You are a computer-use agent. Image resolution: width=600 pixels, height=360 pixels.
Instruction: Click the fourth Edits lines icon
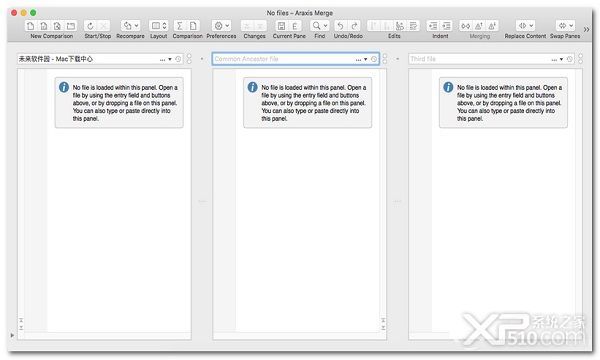coord(413,26)
